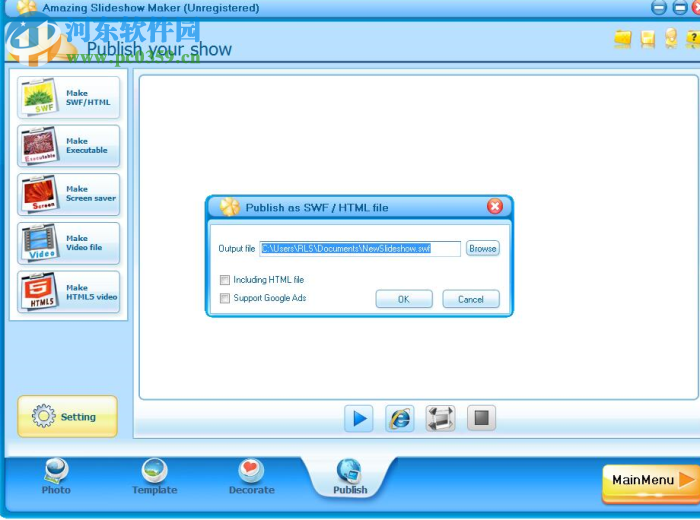Choose Make HTML5 video option
The height and width of the screenshot is (520, 700).
pos(68,292)
